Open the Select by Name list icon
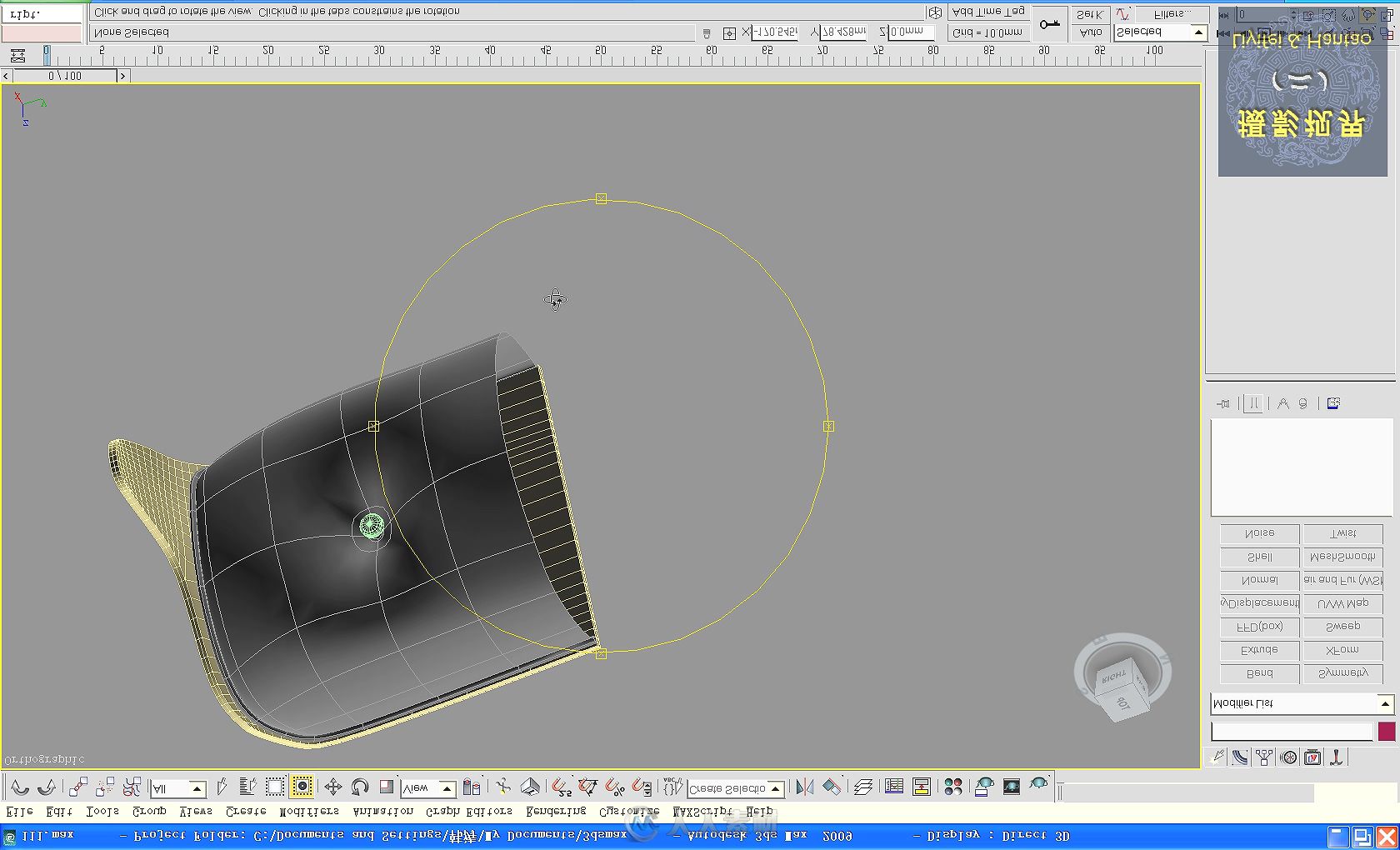Viewport: 1400px width, 850px height. [x=247, y=787]
